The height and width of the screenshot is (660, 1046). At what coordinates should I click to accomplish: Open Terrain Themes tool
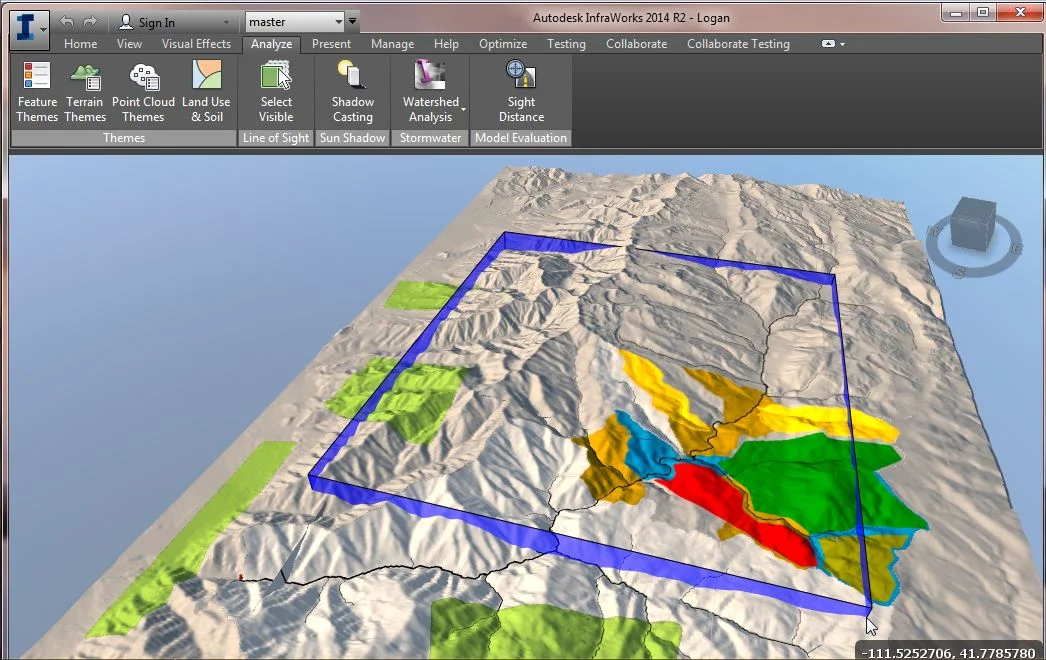click(x=85, y=92)
